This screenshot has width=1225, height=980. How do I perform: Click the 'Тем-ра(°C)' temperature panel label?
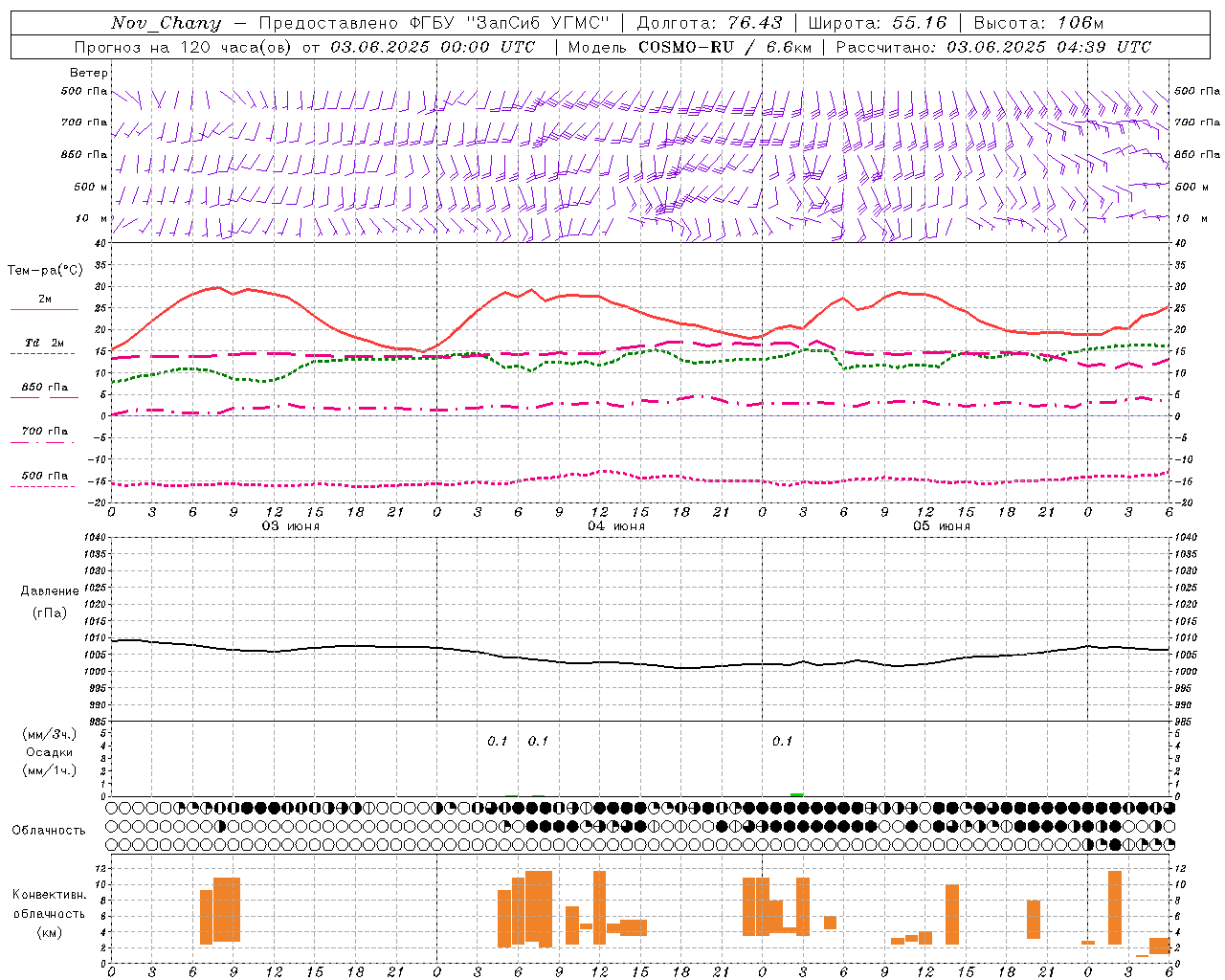tap(45, 271)
